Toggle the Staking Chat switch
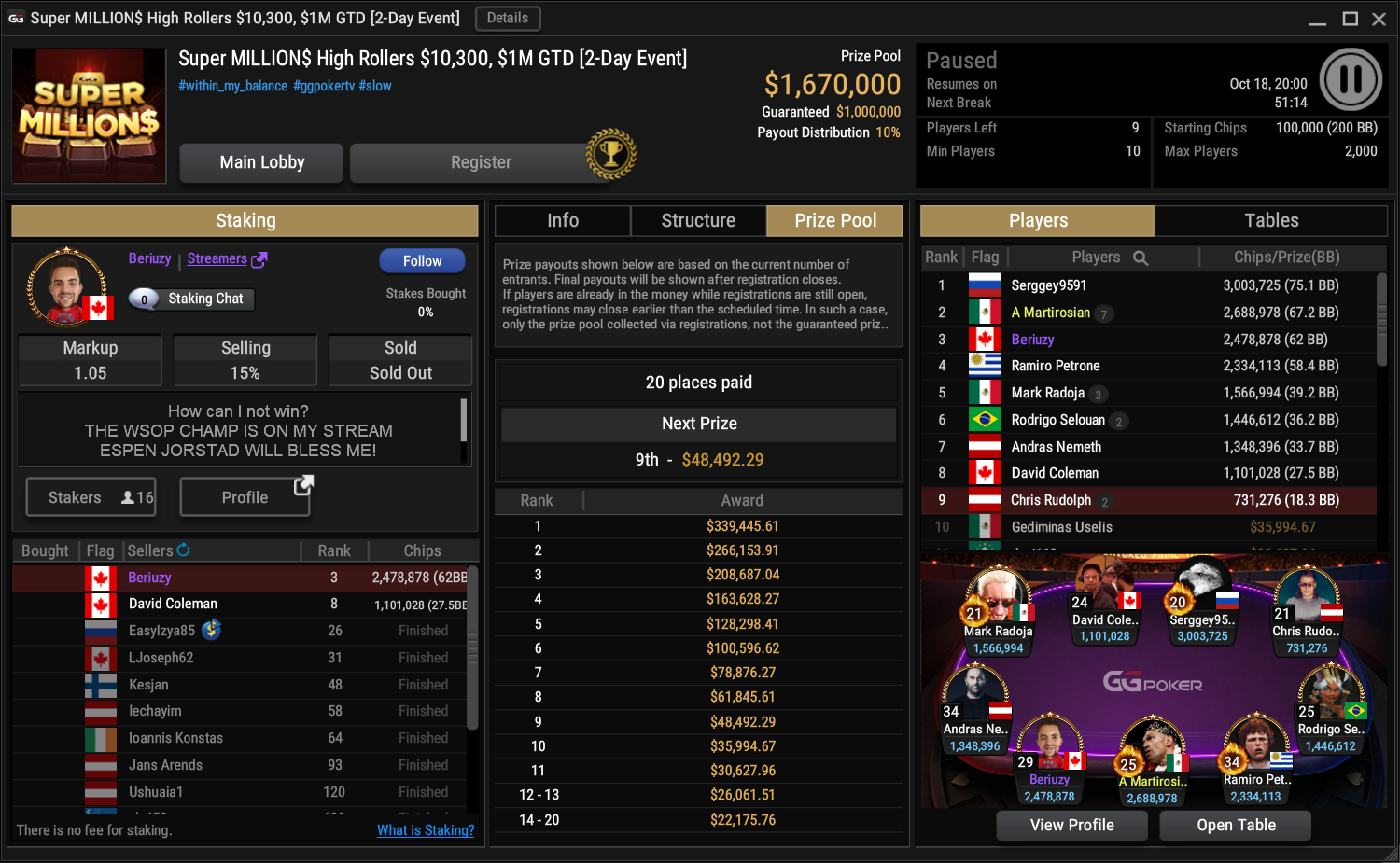The image size is (1400, 863). 145,299
